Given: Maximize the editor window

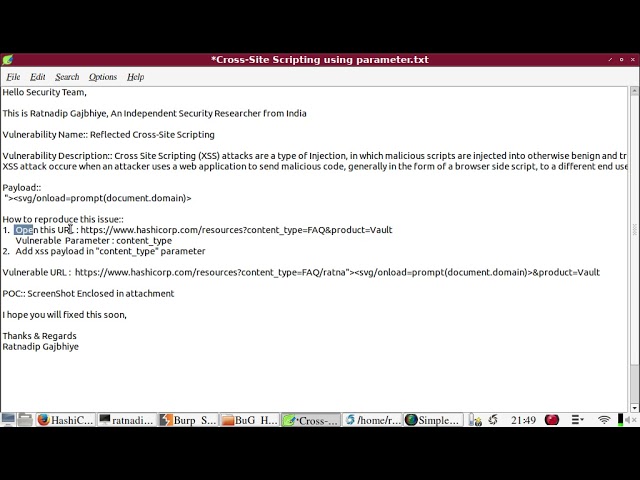Looking at the screenshot, I should (621, 60).
